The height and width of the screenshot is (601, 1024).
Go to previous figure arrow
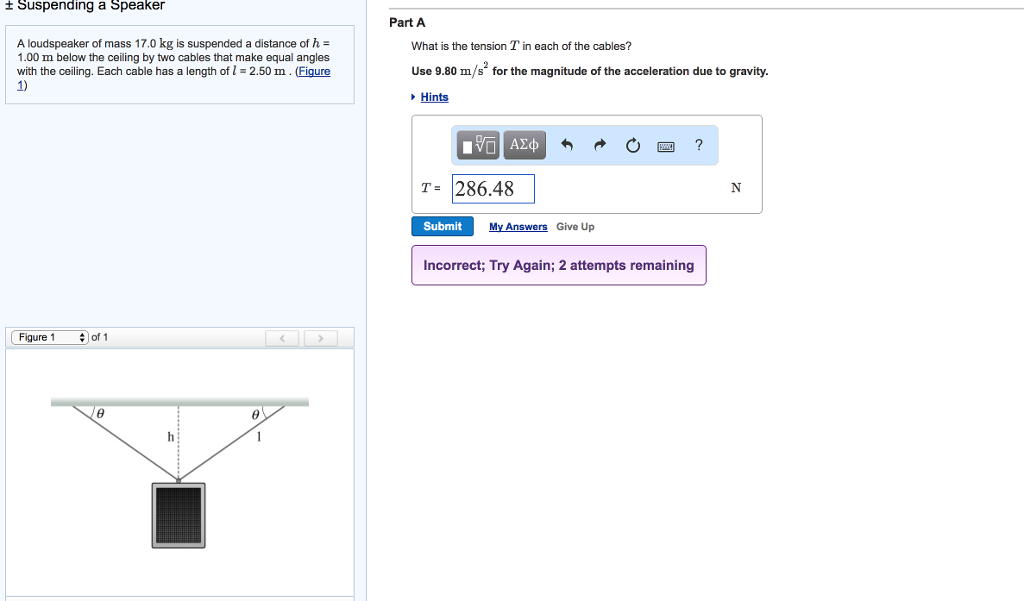[x=283, y=338]
